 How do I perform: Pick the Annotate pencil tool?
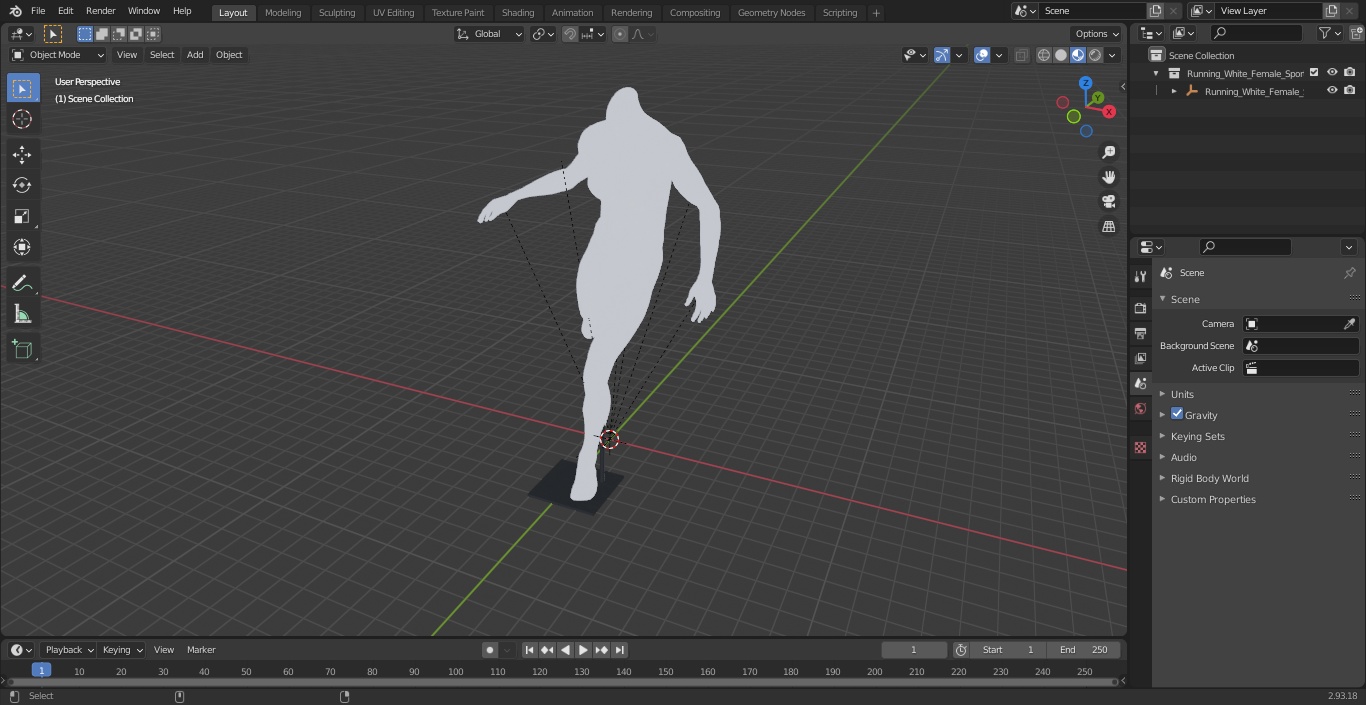tap(22, 283)
